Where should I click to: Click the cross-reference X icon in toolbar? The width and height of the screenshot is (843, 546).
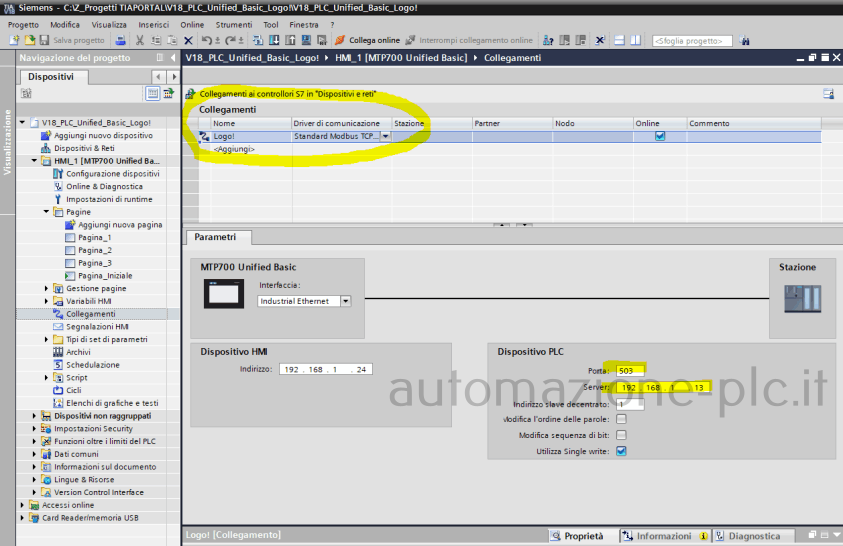600,40
